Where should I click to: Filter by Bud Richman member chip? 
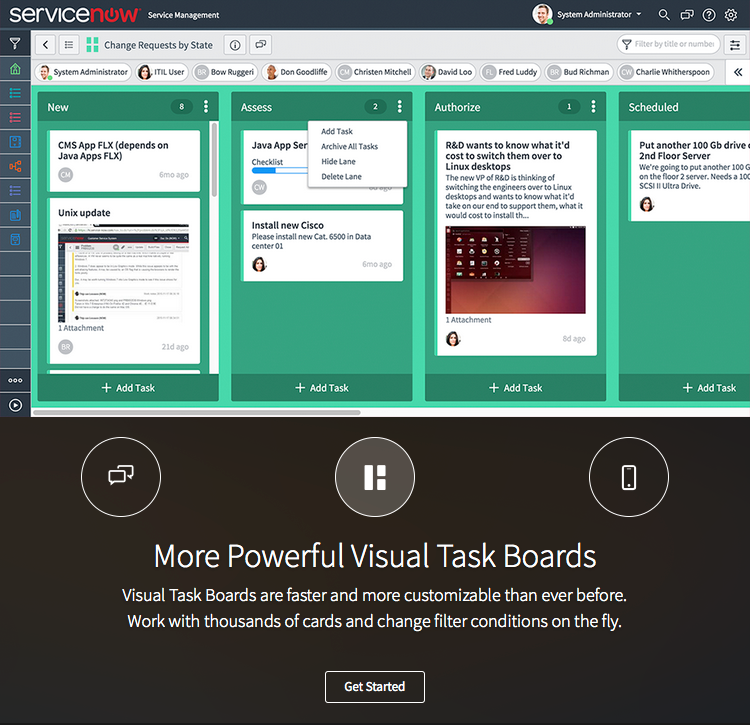point(579,72)
